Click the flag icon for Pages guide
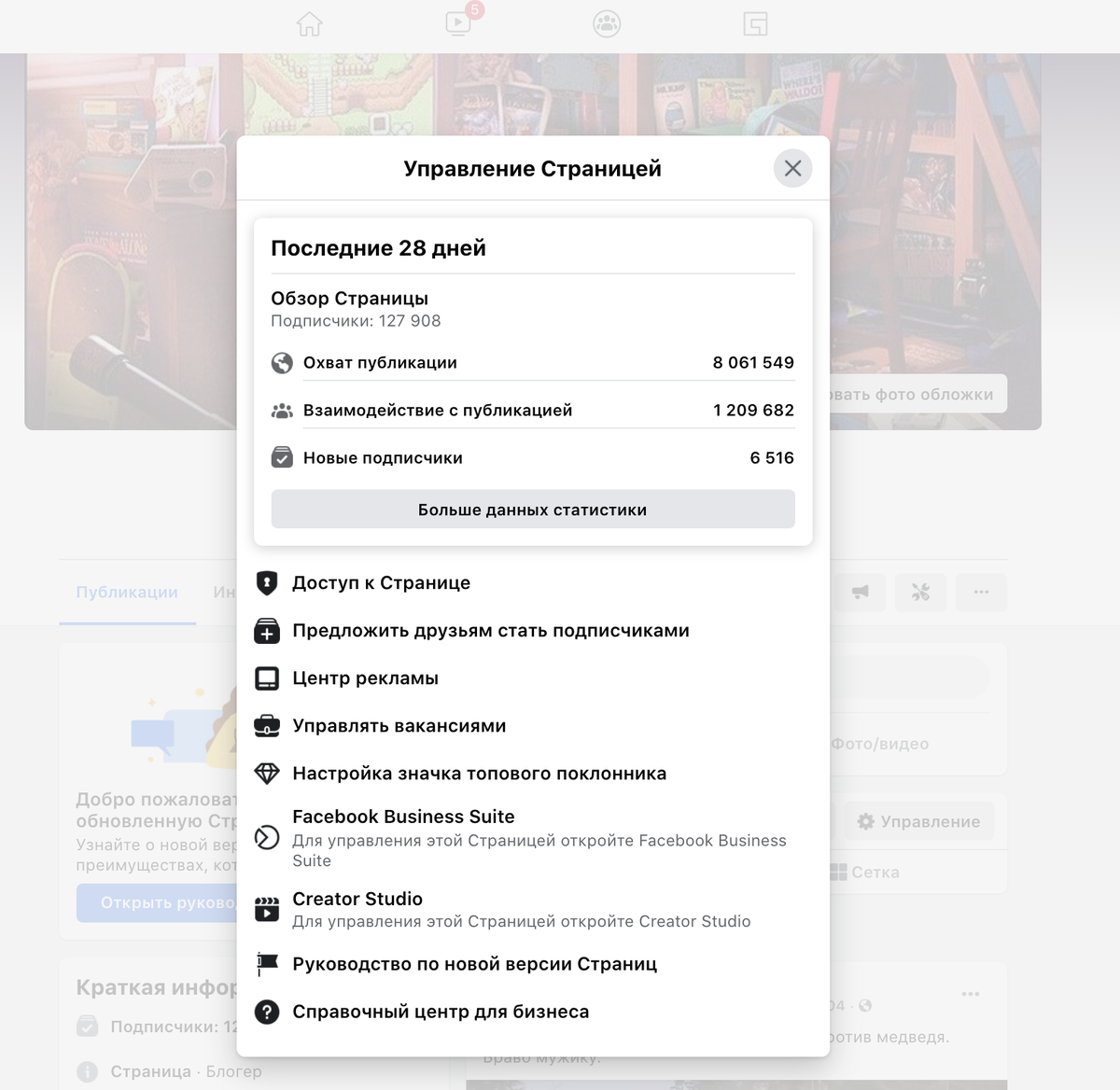 click(x=267, y=964)
